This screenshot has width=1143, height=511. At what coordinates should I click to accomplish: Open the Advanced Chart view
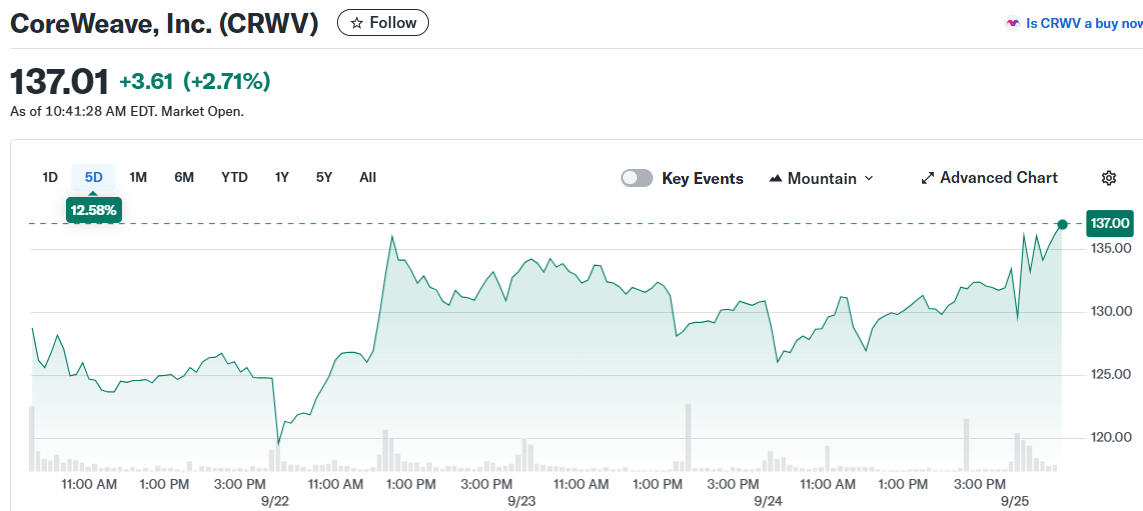pos(989,178)
